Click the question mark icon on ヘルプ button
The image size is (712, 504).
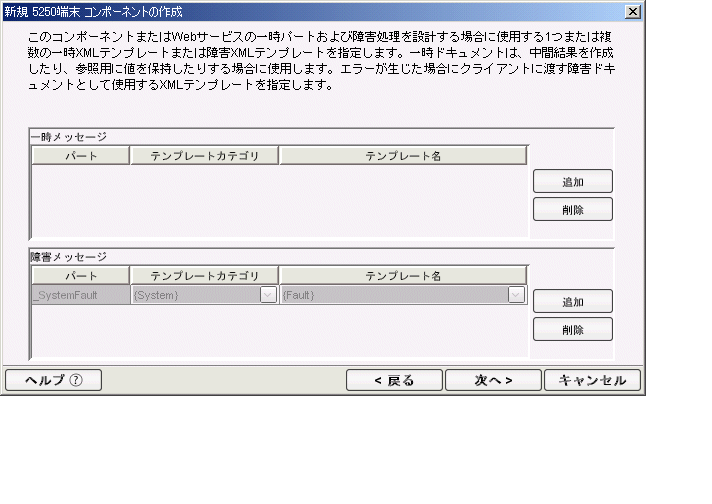76,380
